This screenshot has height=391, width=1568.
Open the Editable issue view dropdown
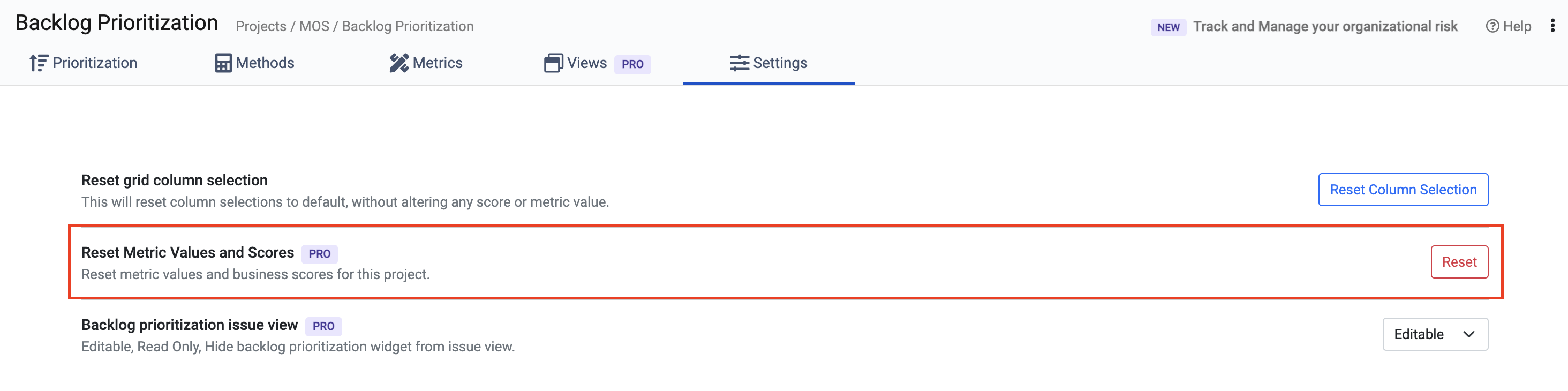coord(1434,334)
